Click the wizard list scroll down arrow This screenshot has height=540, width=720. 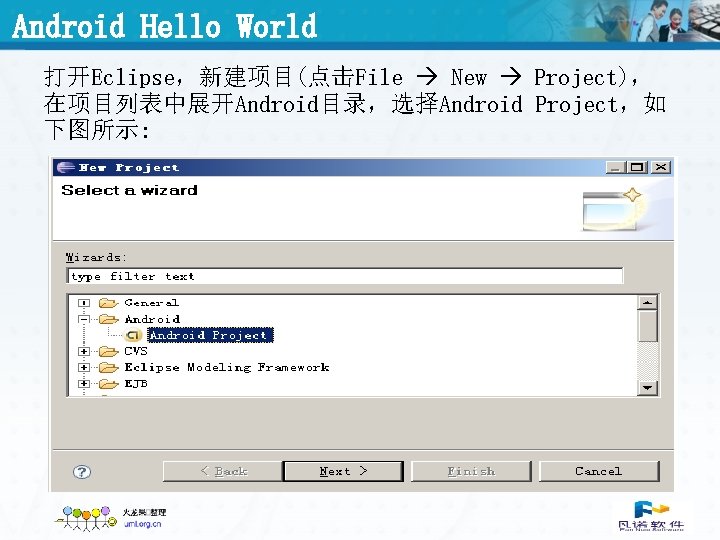click(x=647, y=388)
